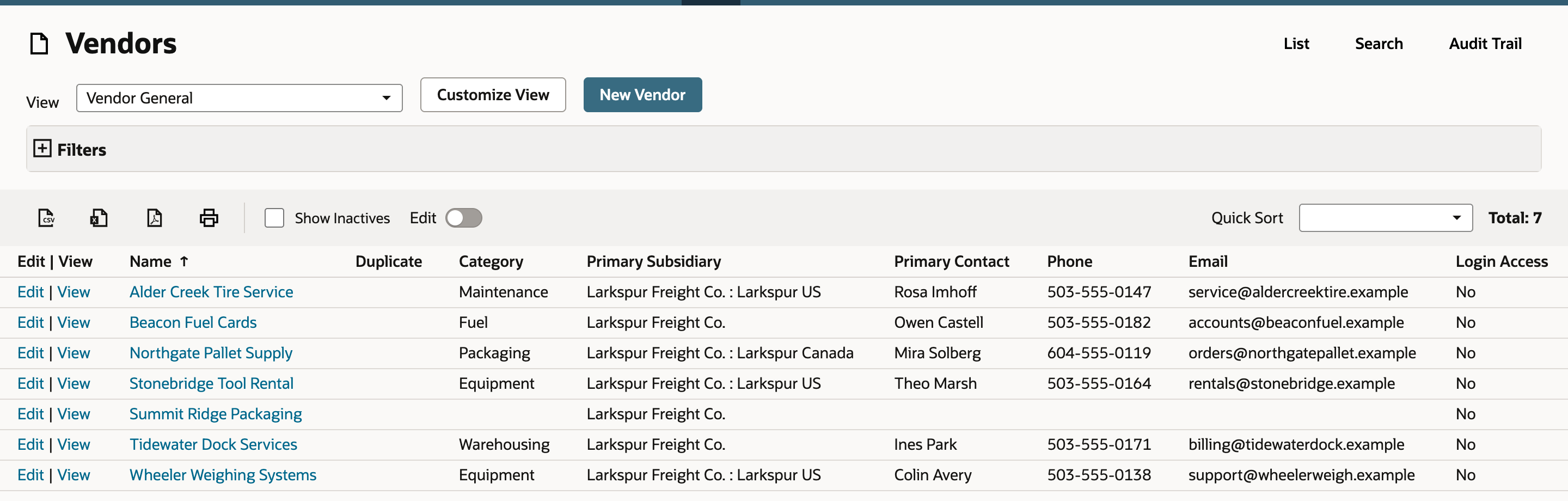The image size is (1568, 501).
Task: Expand the Filters section plus icon
Action: point(42,149)
